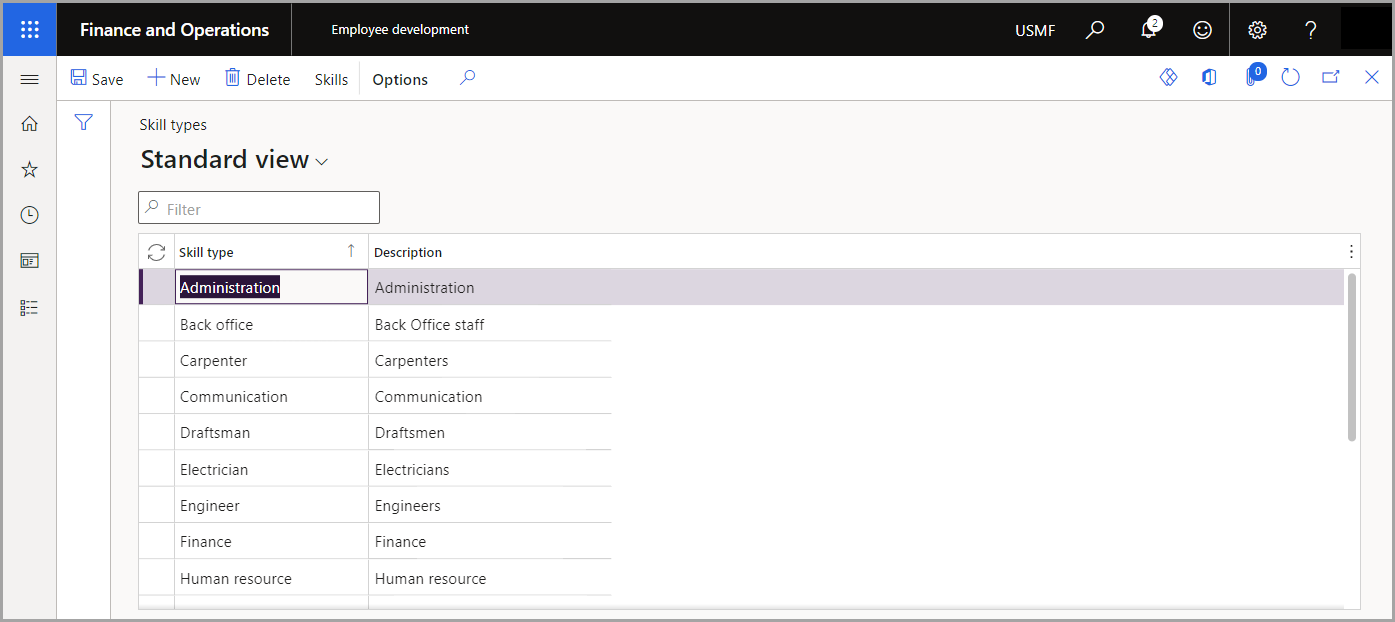This screenshot has width=1395, height=622.
Task: Click Back Office staff description
Action: click(430, 324)
